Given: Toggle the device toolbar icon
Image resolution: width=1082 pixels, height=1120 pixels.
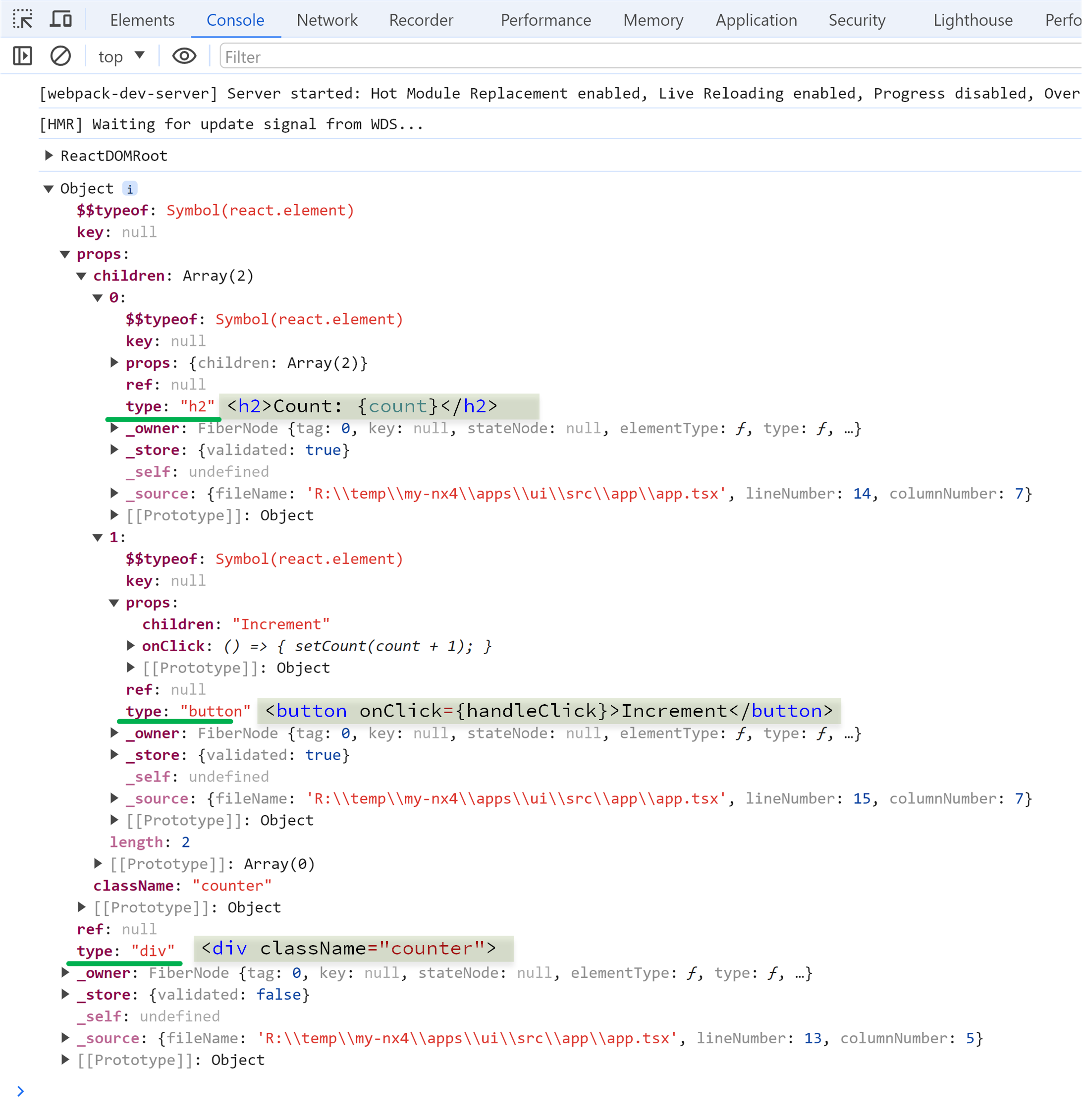Looking at the screenshot, I should coord(61,19).
